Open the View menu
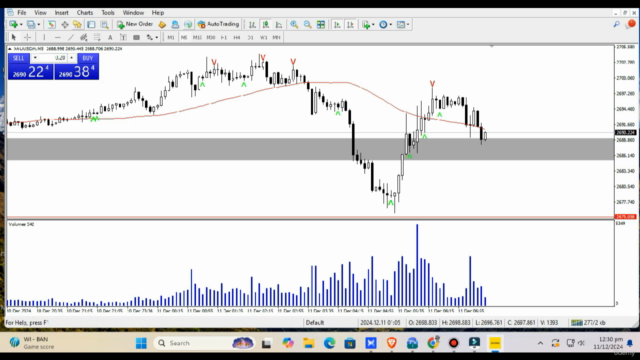The width and height of the screenshot is (640, 360). tap(40, 13)
